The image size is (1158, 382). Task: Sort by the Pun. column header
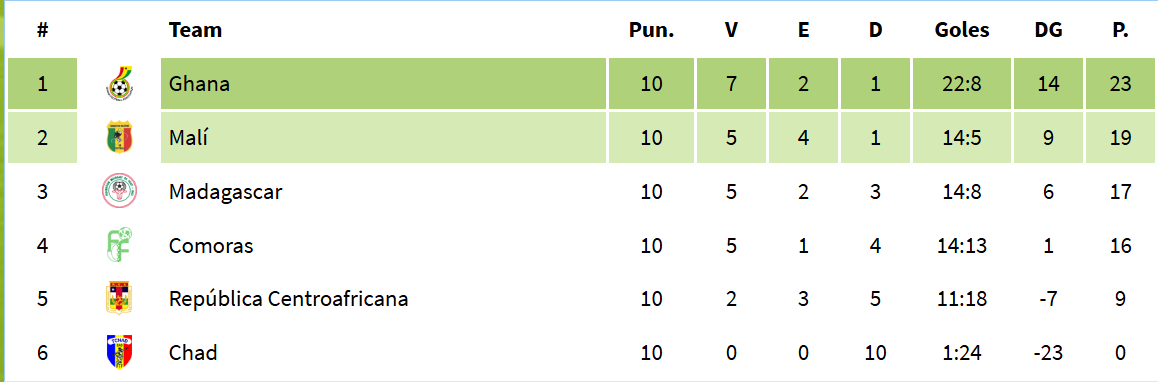pos(651,30)
